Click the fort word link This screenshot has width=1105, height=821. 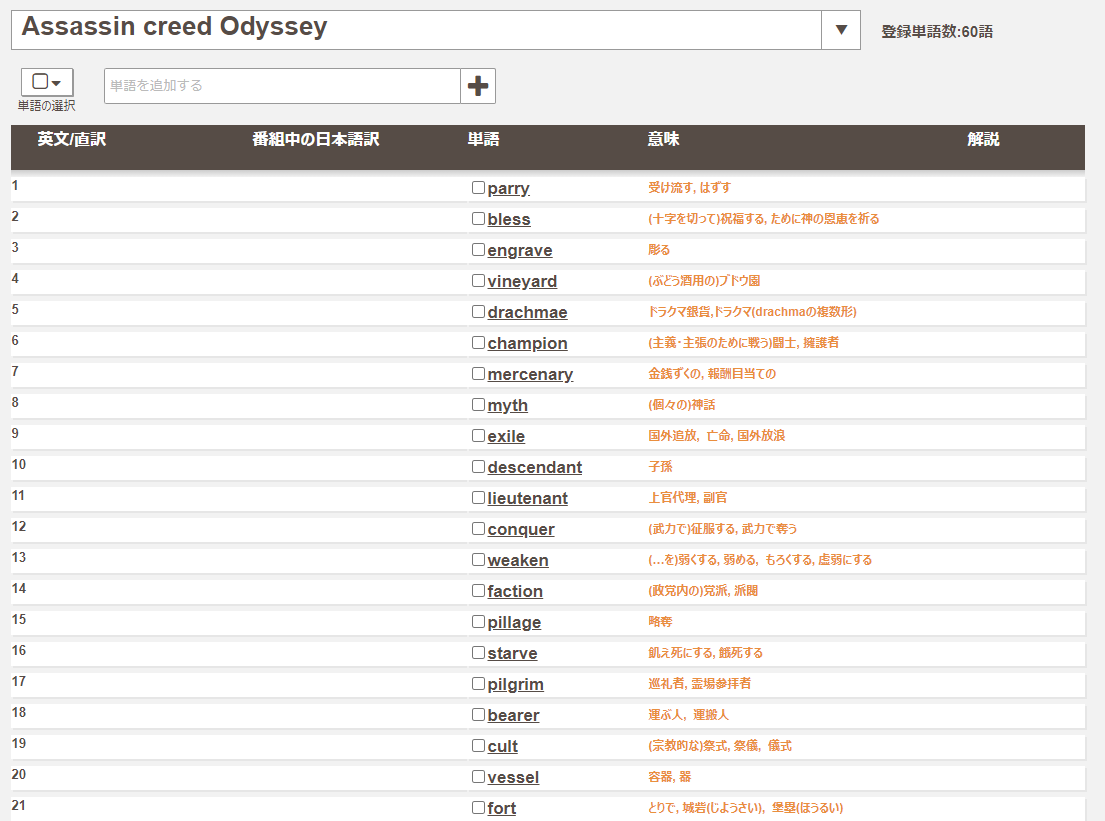coord(502,808)
